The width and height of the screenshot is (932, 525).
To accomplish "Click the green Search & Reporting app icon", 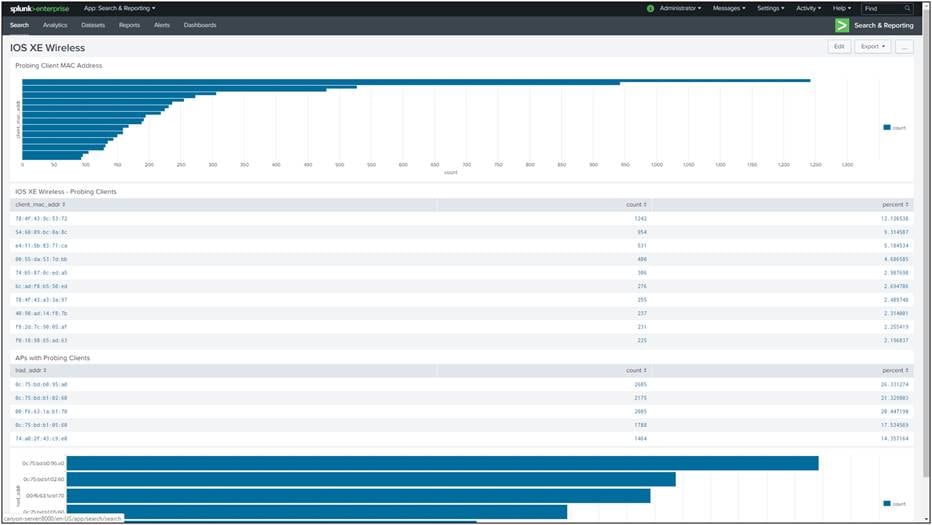I will 842,25.
